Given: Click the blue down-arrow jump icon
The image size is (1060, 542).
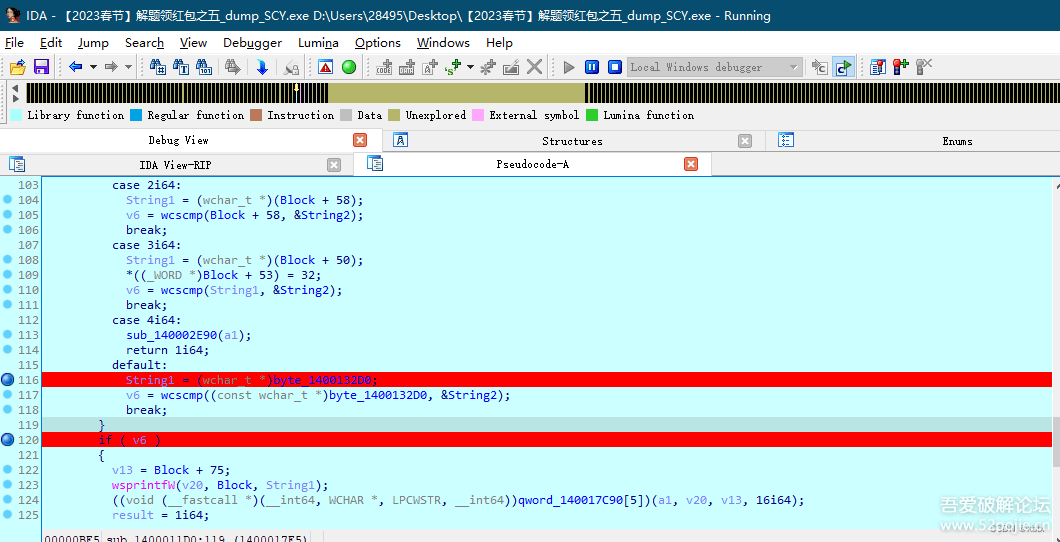Looking at the screenshot, I should point(262,67).
